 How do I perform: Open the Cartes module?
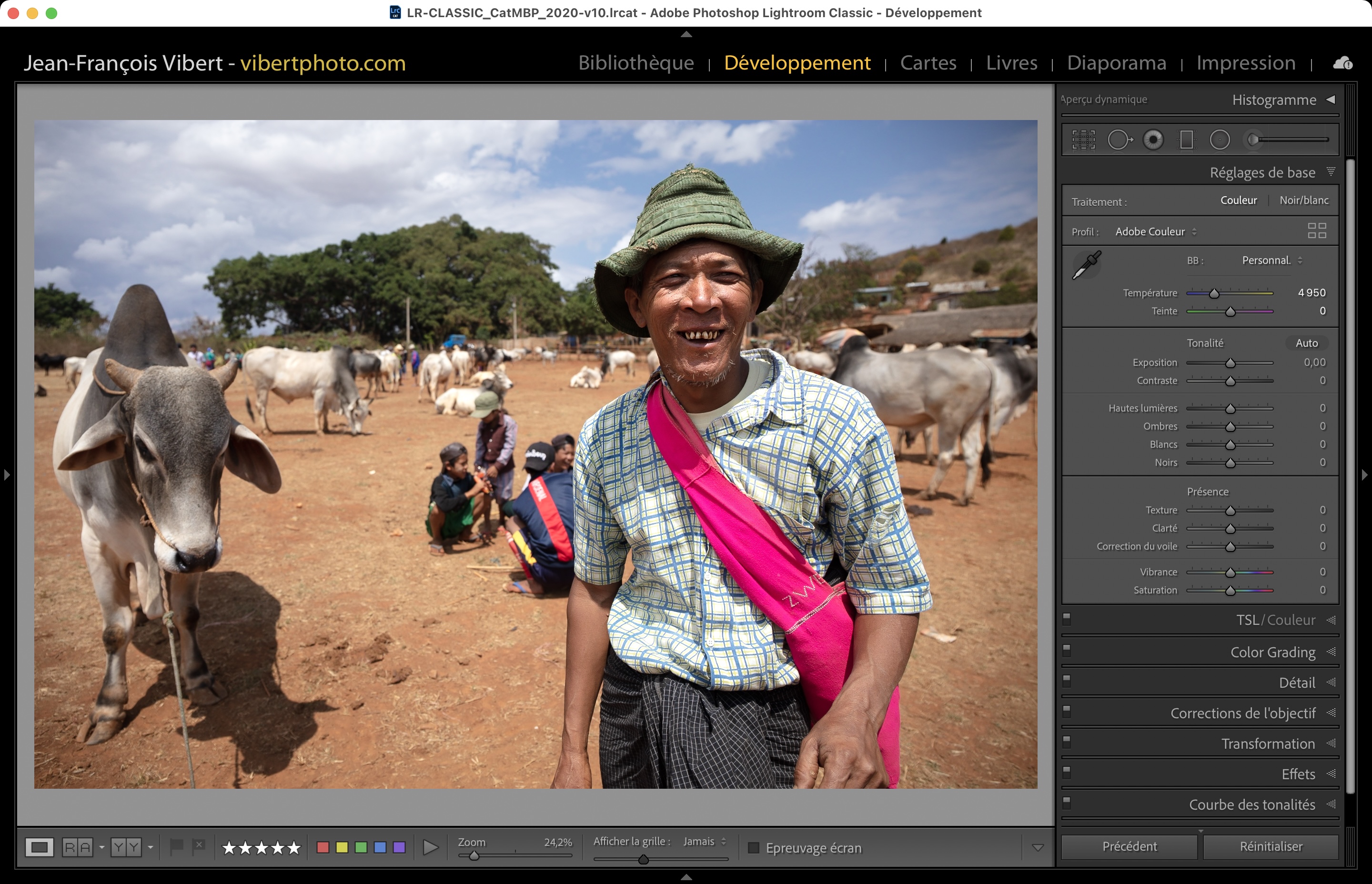pyautogui.click(x=928, y=63)
